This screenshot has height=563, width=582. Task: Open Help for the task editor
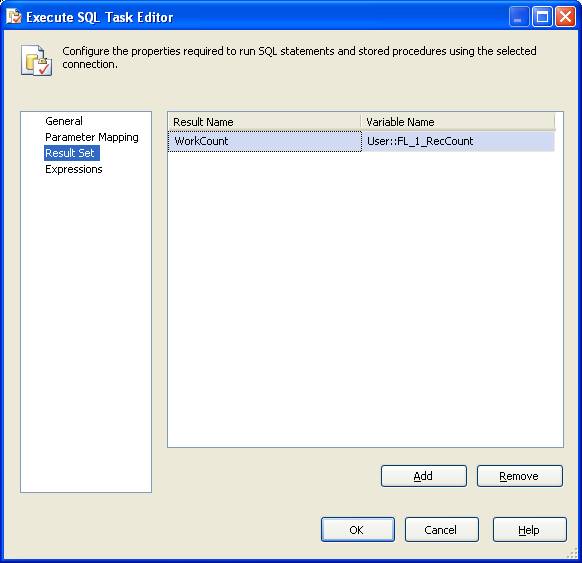[x=530, y=530]
